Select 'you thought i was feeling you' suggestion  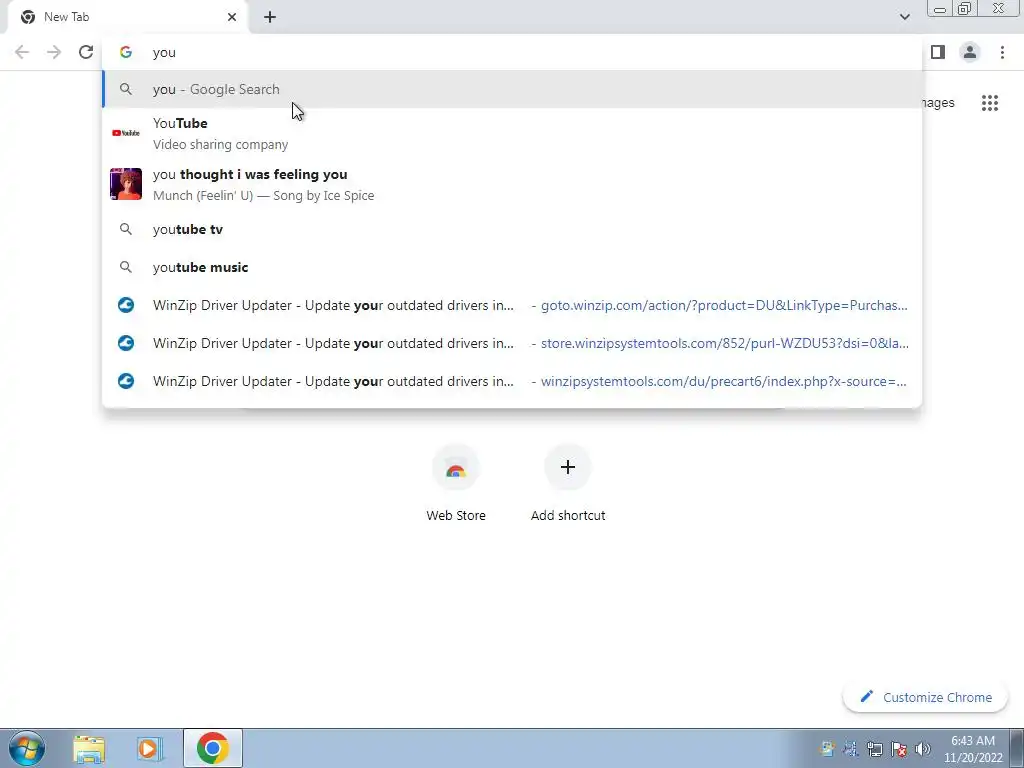[x=513, y=184]
